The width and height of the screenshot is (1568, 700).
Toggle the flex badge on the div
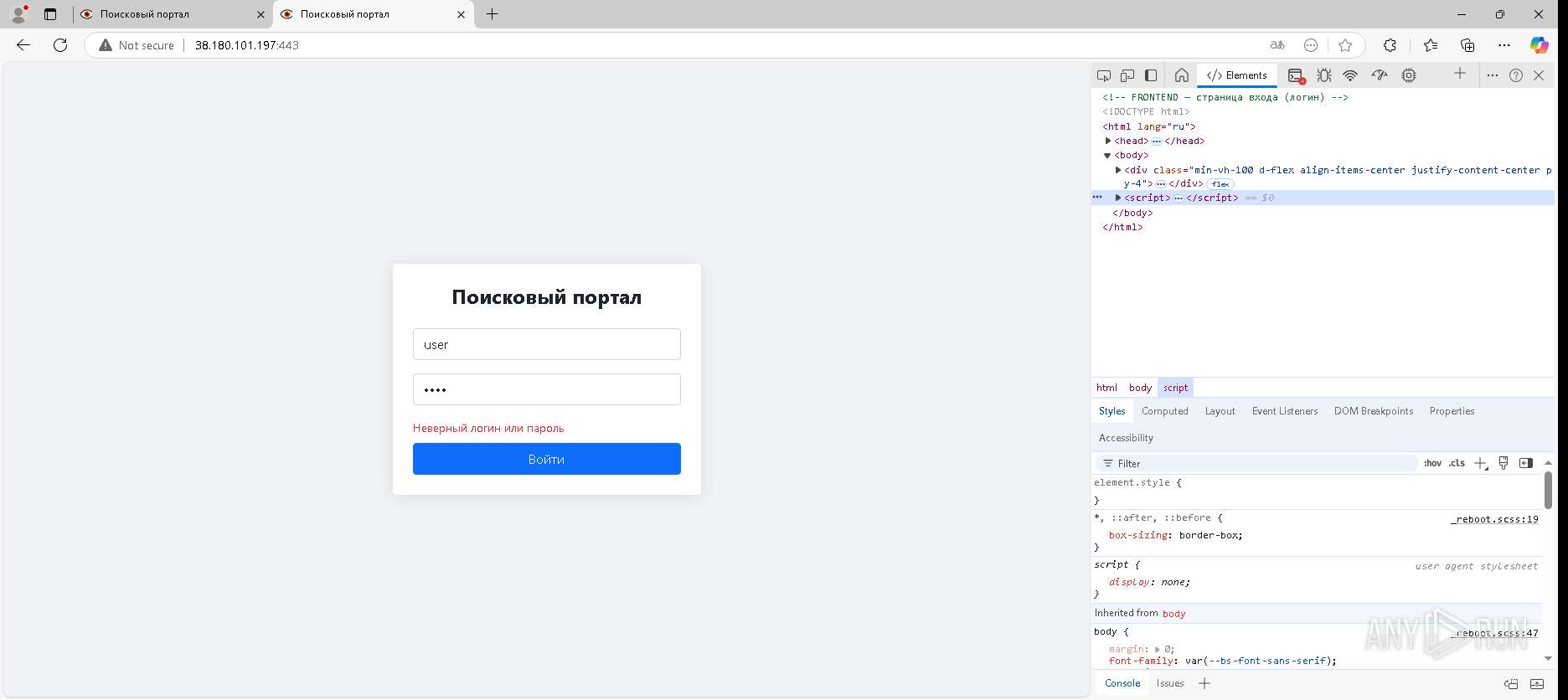click(x=1220, y=184)
